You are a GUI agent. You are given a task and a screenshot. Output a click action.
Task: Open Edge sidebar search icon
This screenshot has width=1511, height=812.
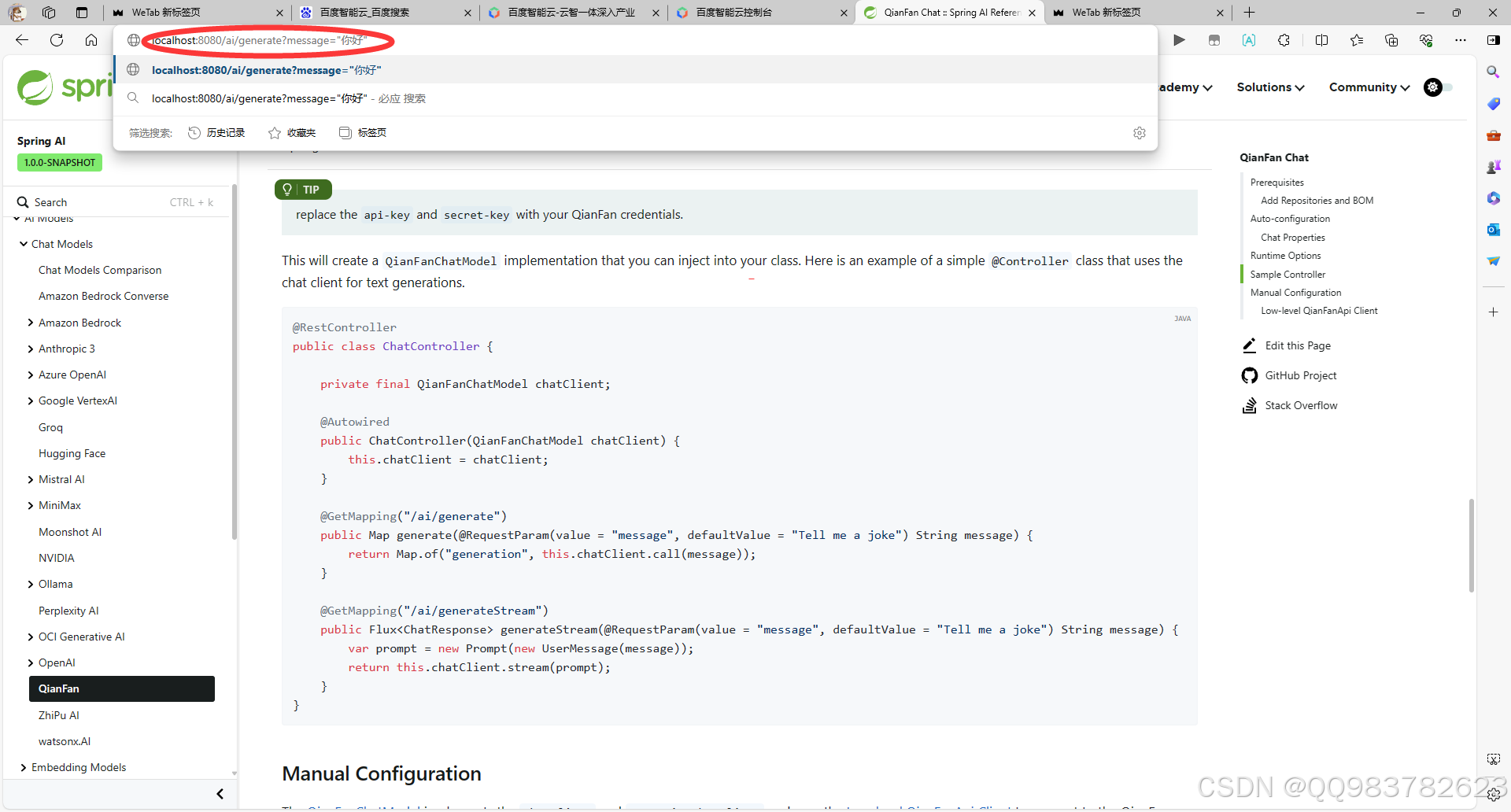pos(1493,72)
